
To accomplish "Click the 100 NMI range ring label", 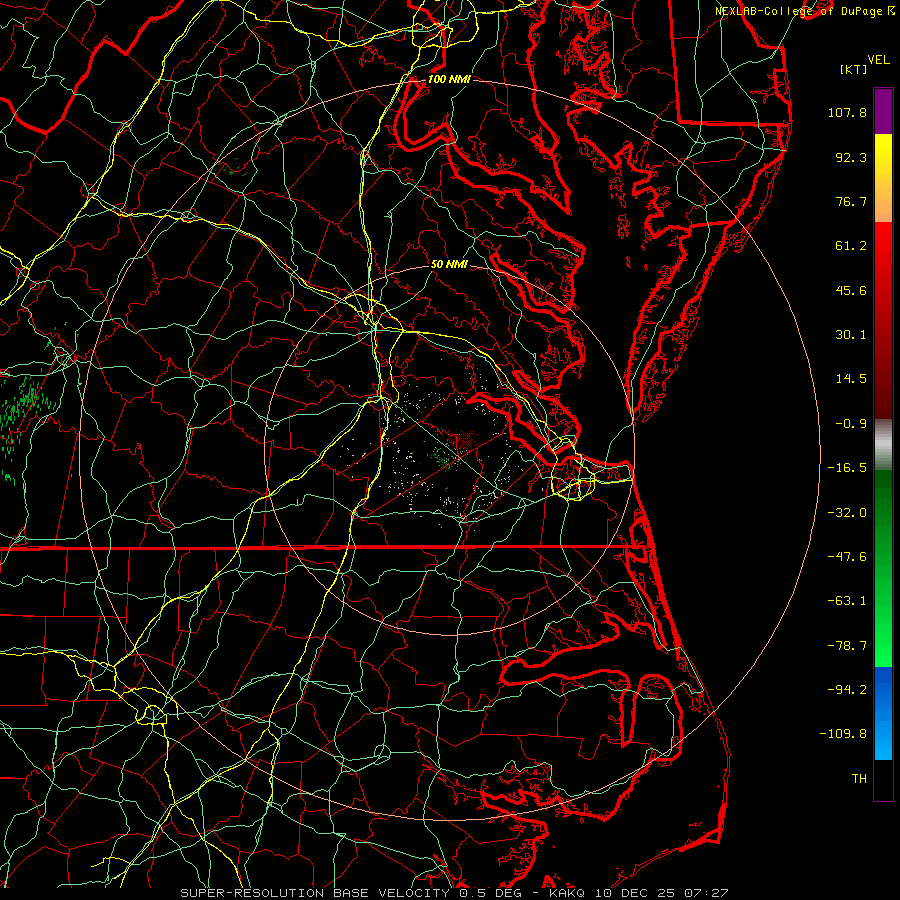I will pyautogui.click(x=449, y=79).
